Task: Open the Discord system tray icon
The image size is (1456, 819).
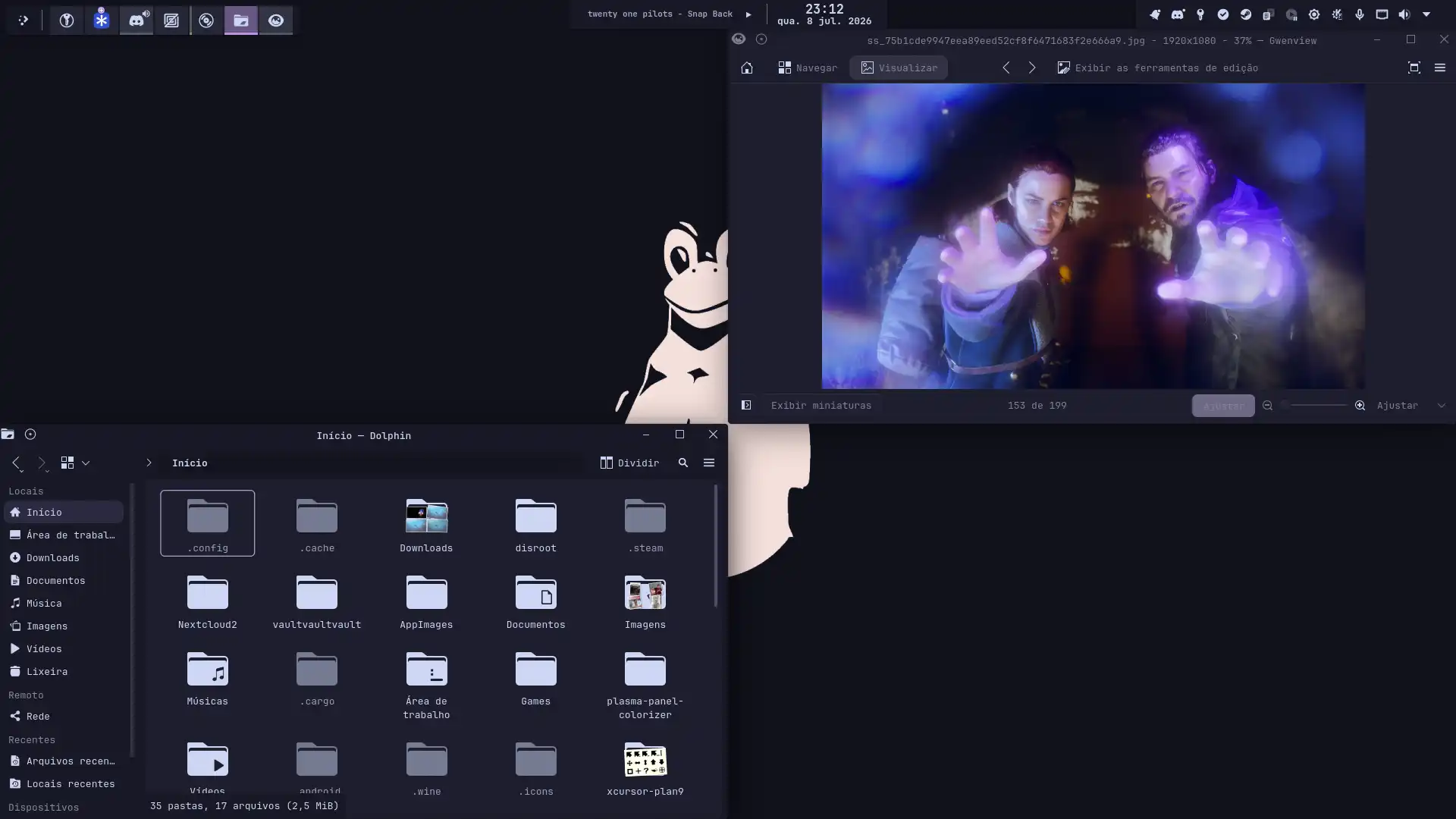Action: [1178, 14]
